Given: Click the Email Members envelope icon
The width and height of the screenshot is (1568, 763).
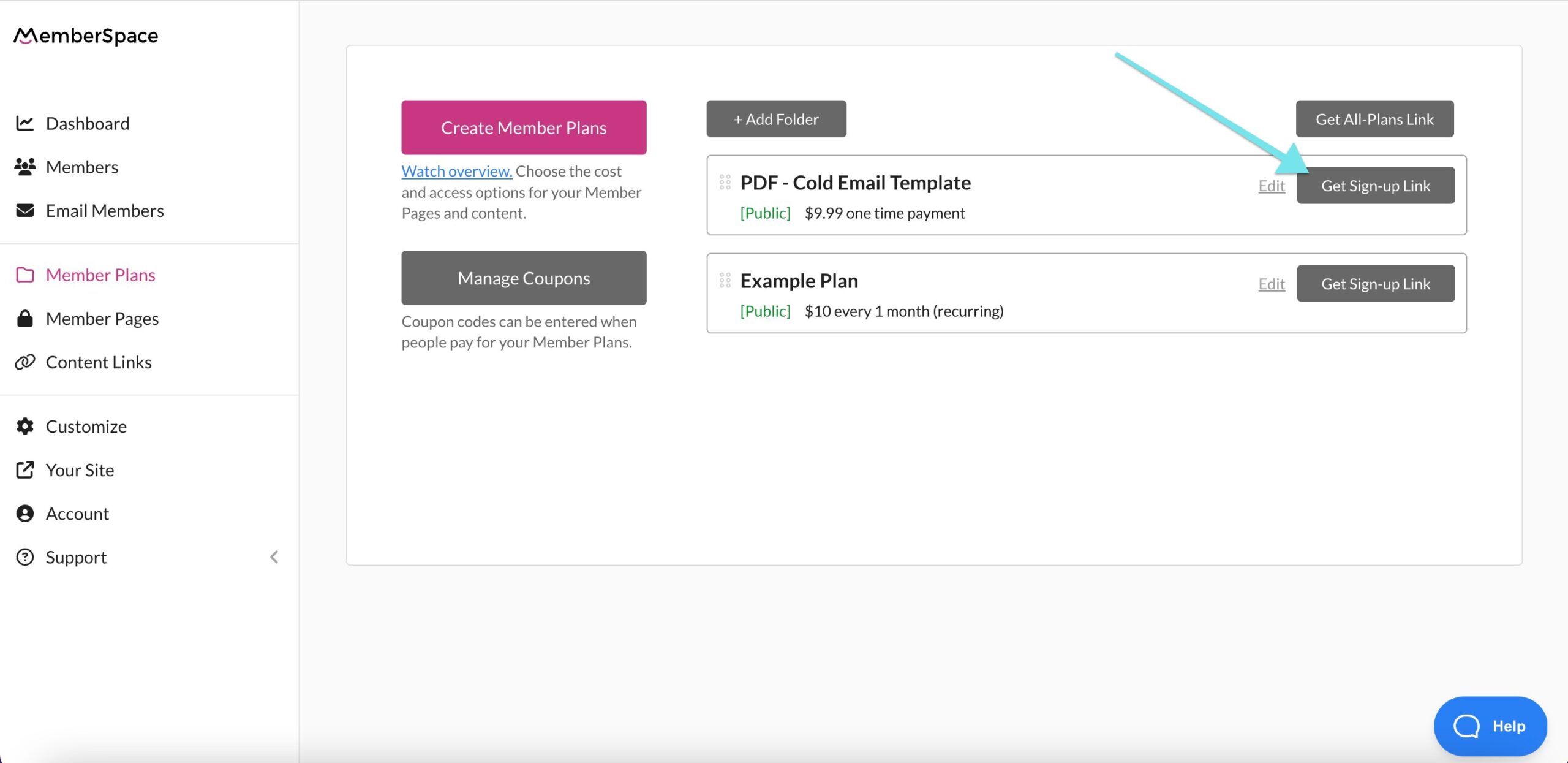Looking at the screenshot, I should (24, 210).
